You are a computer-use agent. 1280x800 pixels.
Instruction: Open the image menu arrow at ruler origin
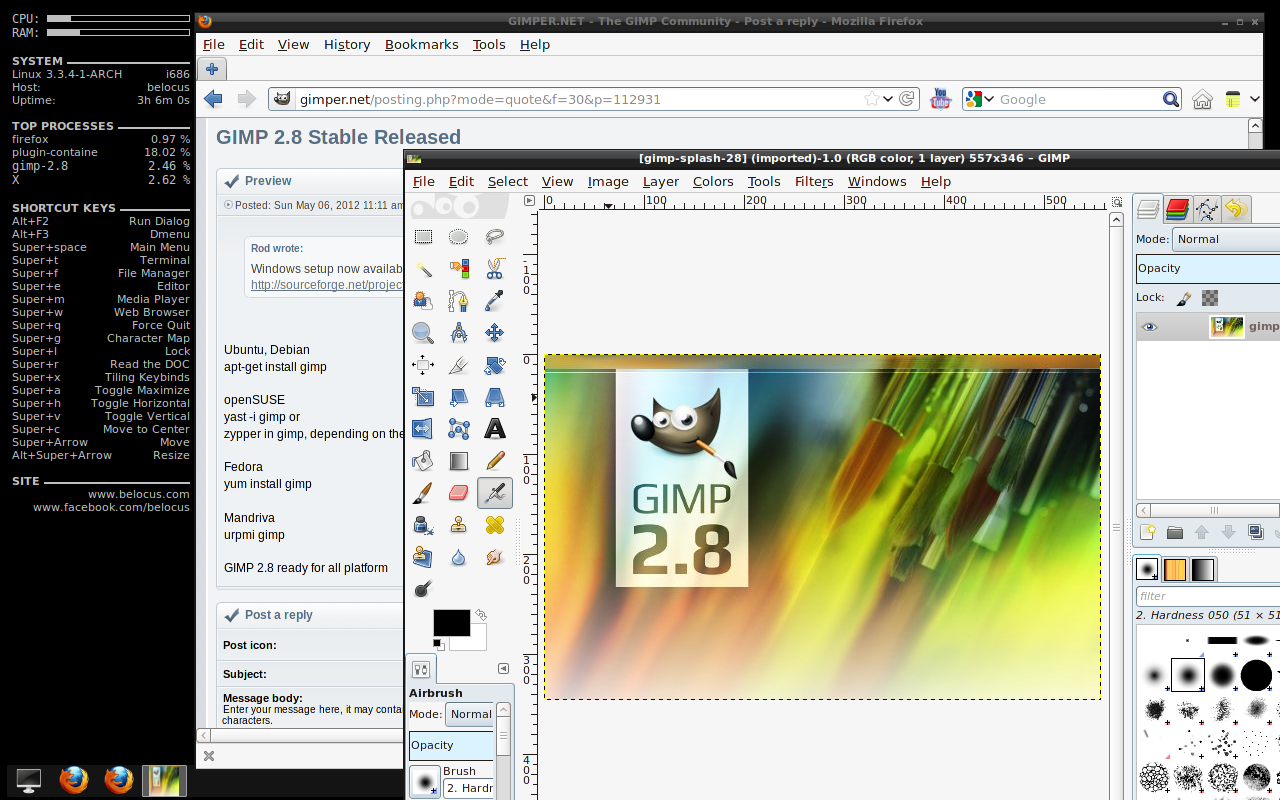[530, 201]
